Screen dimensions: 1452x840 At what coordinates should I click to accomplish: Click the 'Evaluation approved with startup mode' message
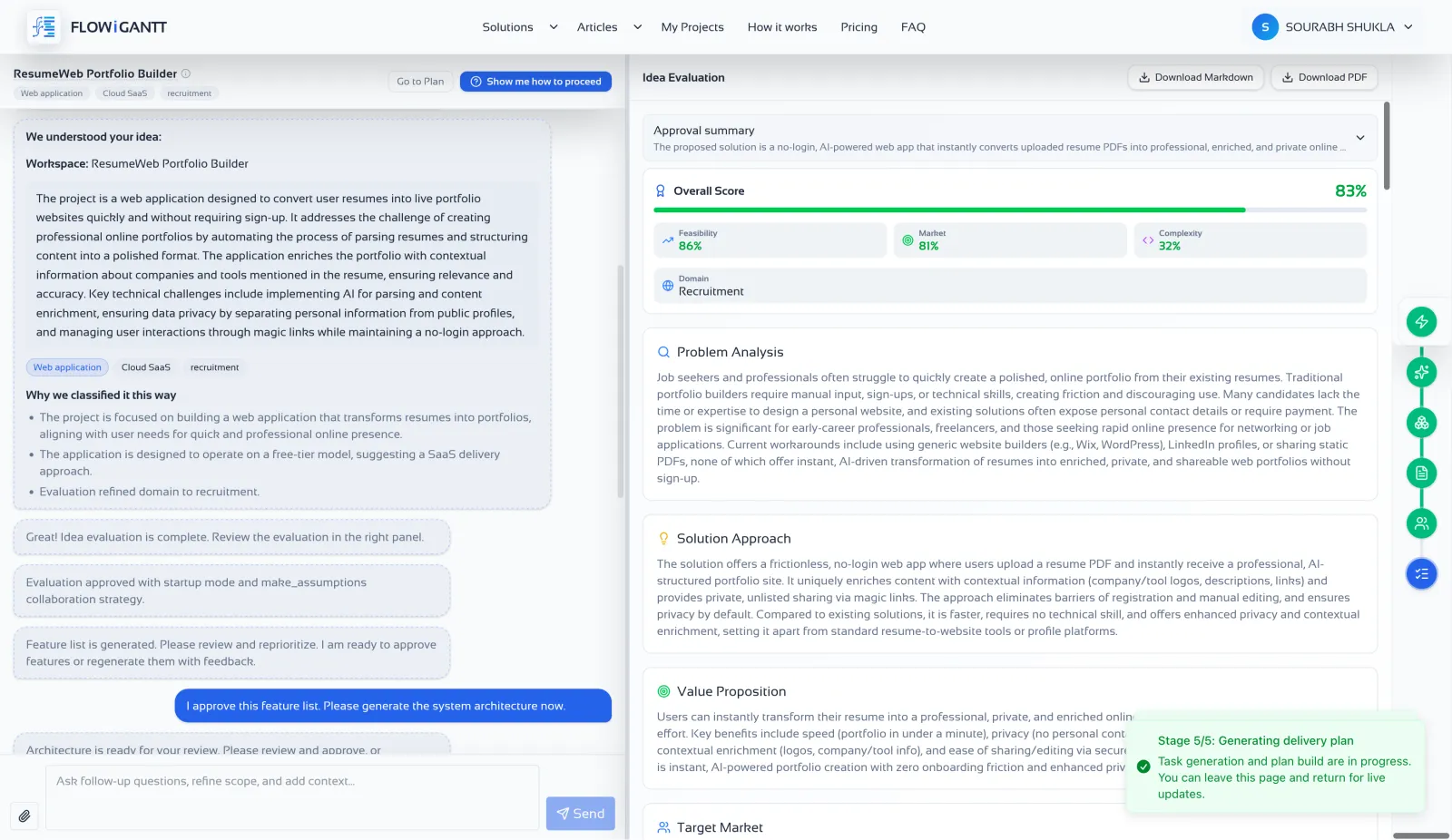tap(231, 591)
